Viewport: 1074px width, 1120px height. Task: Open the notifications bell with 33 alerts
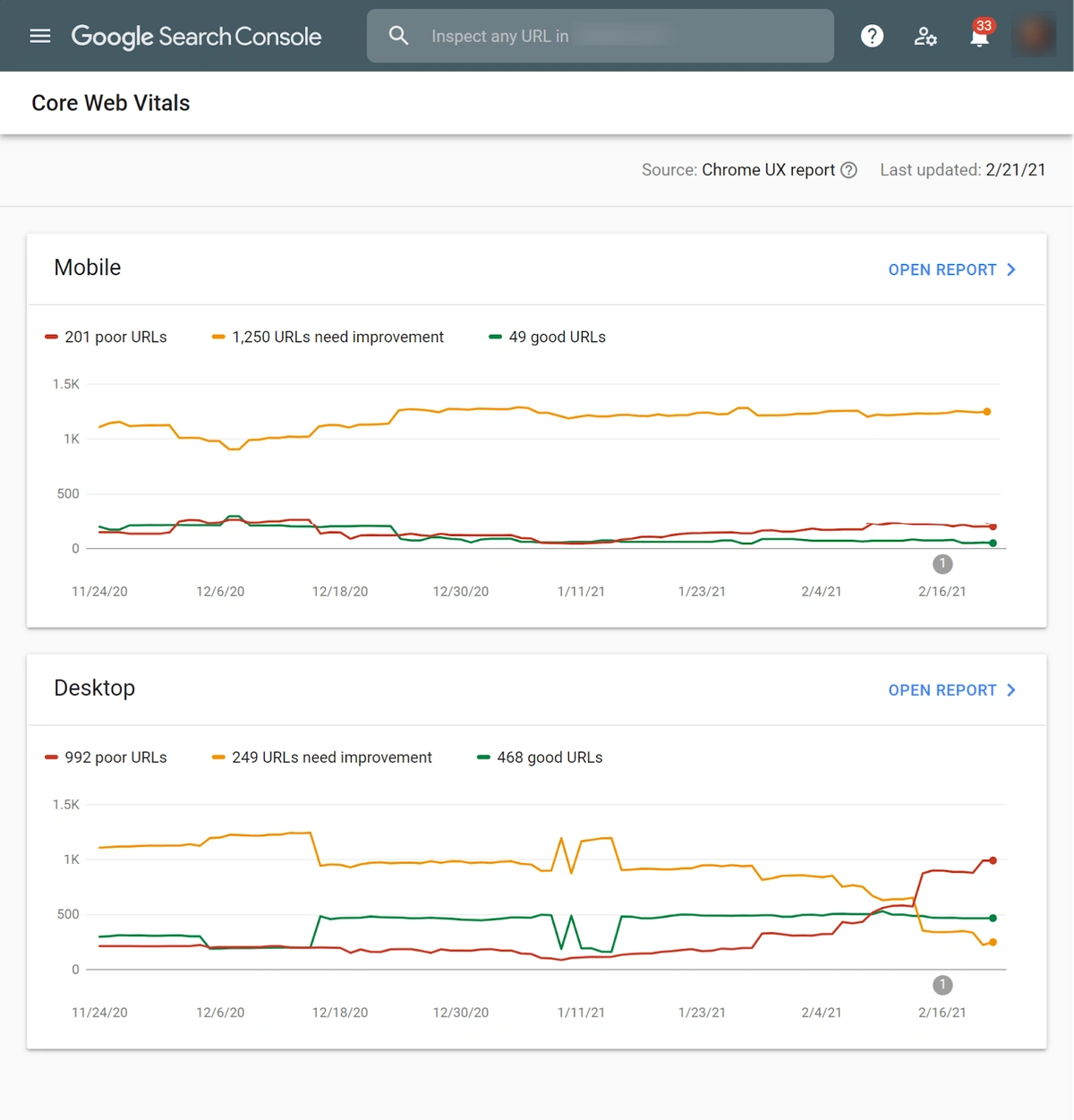pyautogui.click(x=980, y=36)
